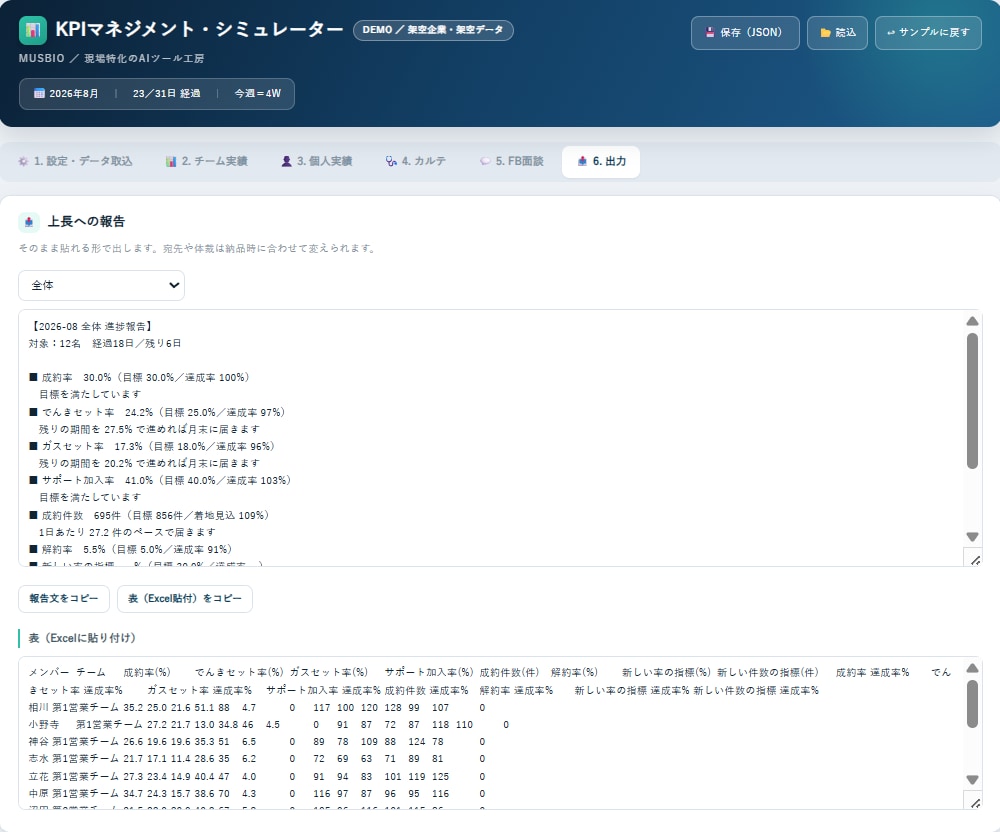This screenshot has width=1000, height=832.
Task: Click the person icon on 個人実績
Action: click(286, 161)
